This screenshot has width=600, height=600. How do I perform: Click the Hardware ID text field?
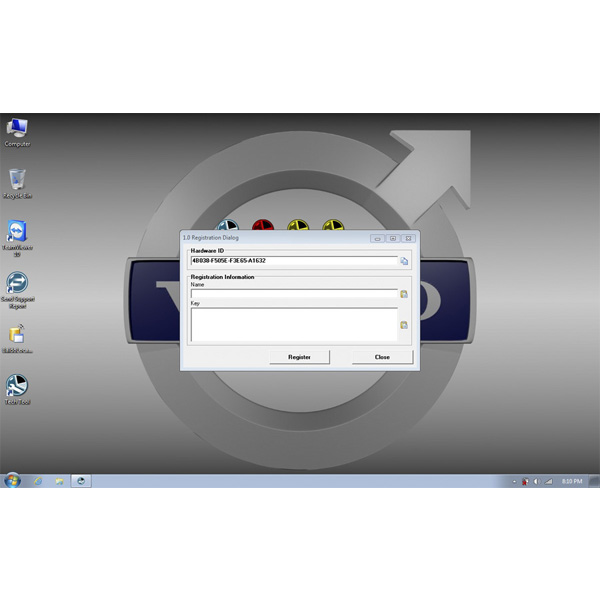pyautogui.click(x=294, y=261)
